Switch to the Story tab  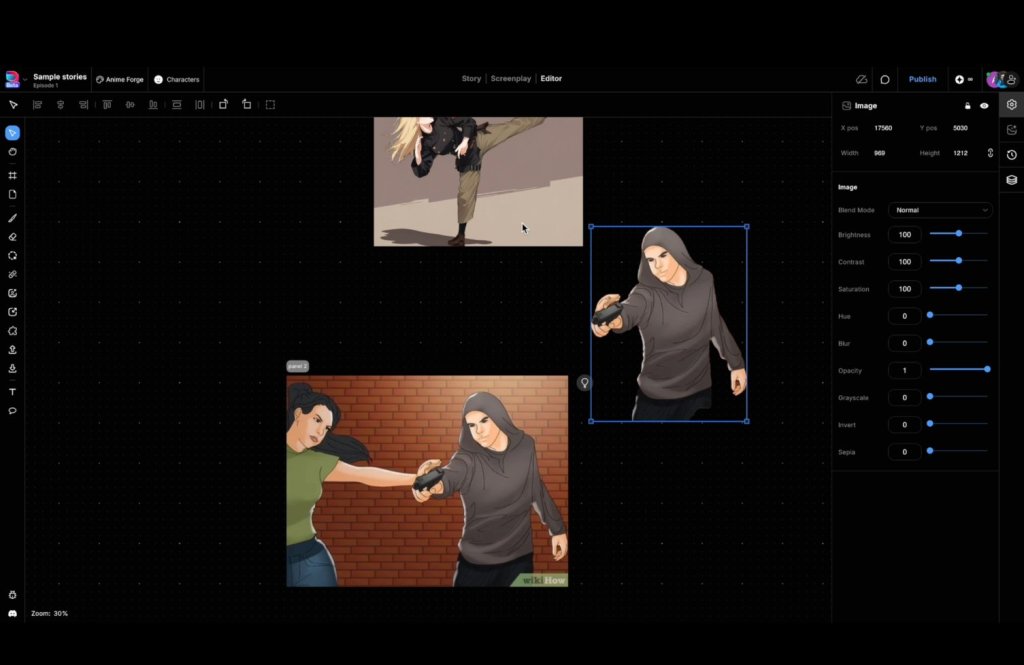[471, 79]
